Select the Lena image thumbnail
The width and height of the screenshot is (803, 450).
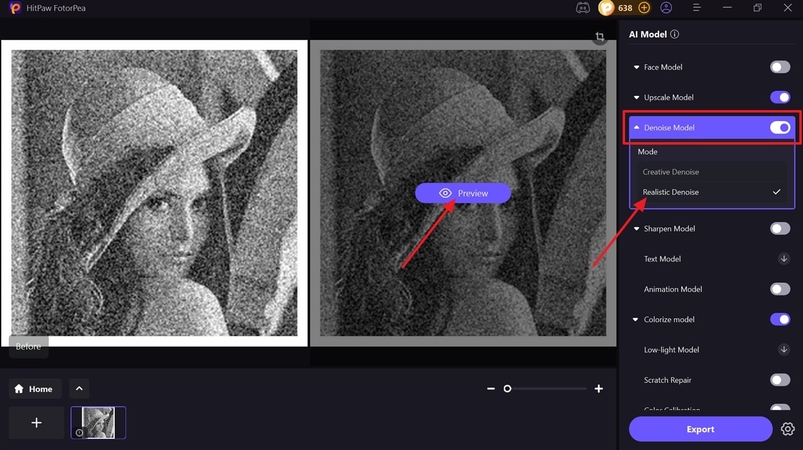pyautogui.click(x=98, y=423)
